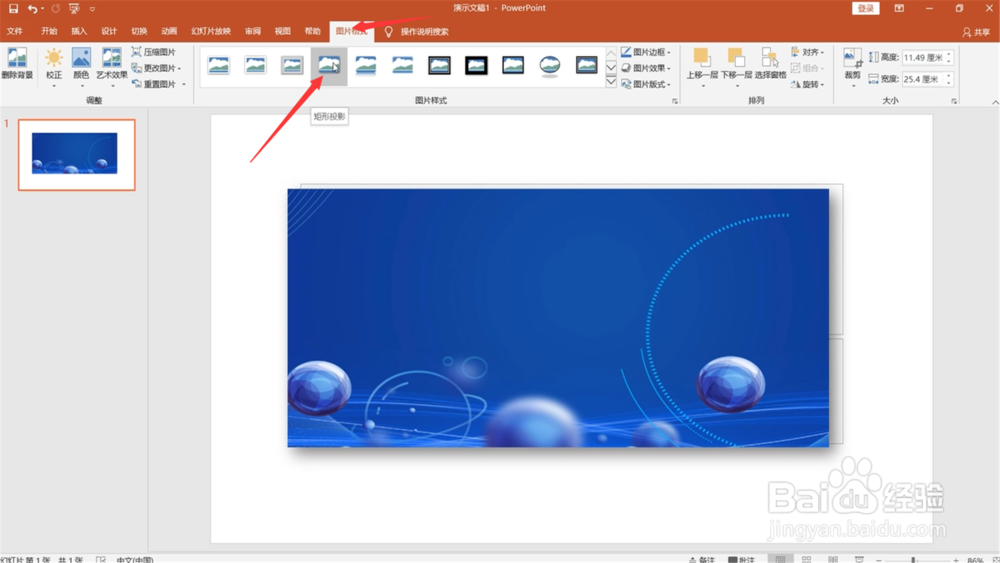This screenshot has width=1000, height=563.
Task: Collapse the ribbon with the chevron
Action: coord(995,102)
